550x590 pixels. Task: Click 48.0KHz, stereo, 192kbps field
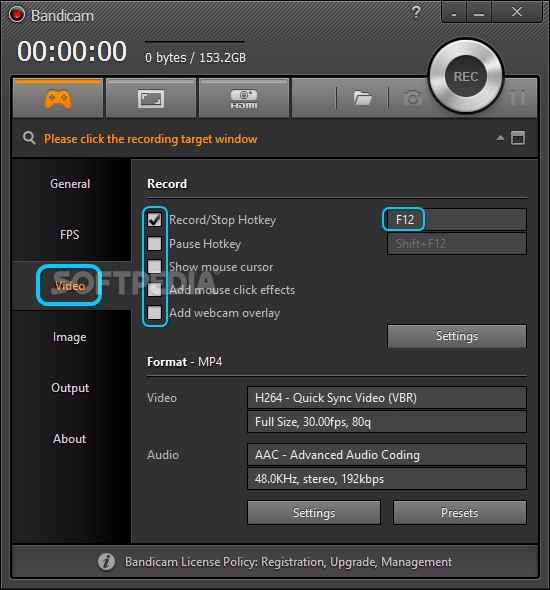[x=387, y=479]
